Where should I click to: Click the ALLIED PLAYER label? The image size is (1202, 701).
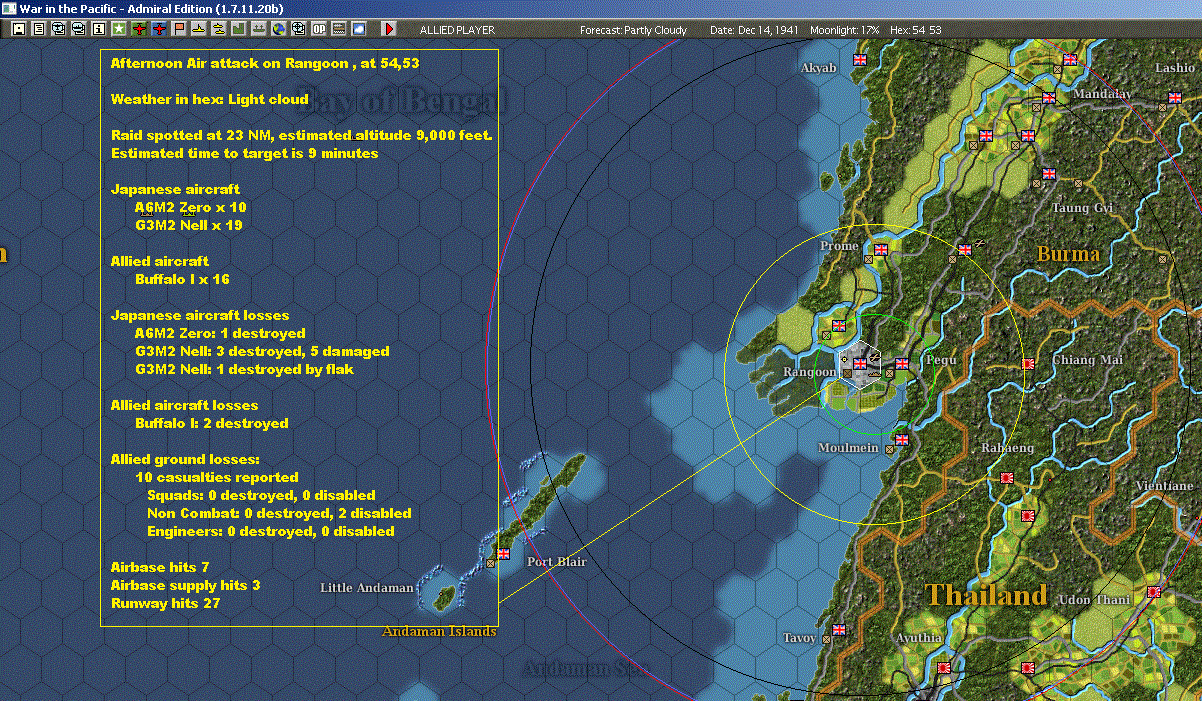pos(457,30)
